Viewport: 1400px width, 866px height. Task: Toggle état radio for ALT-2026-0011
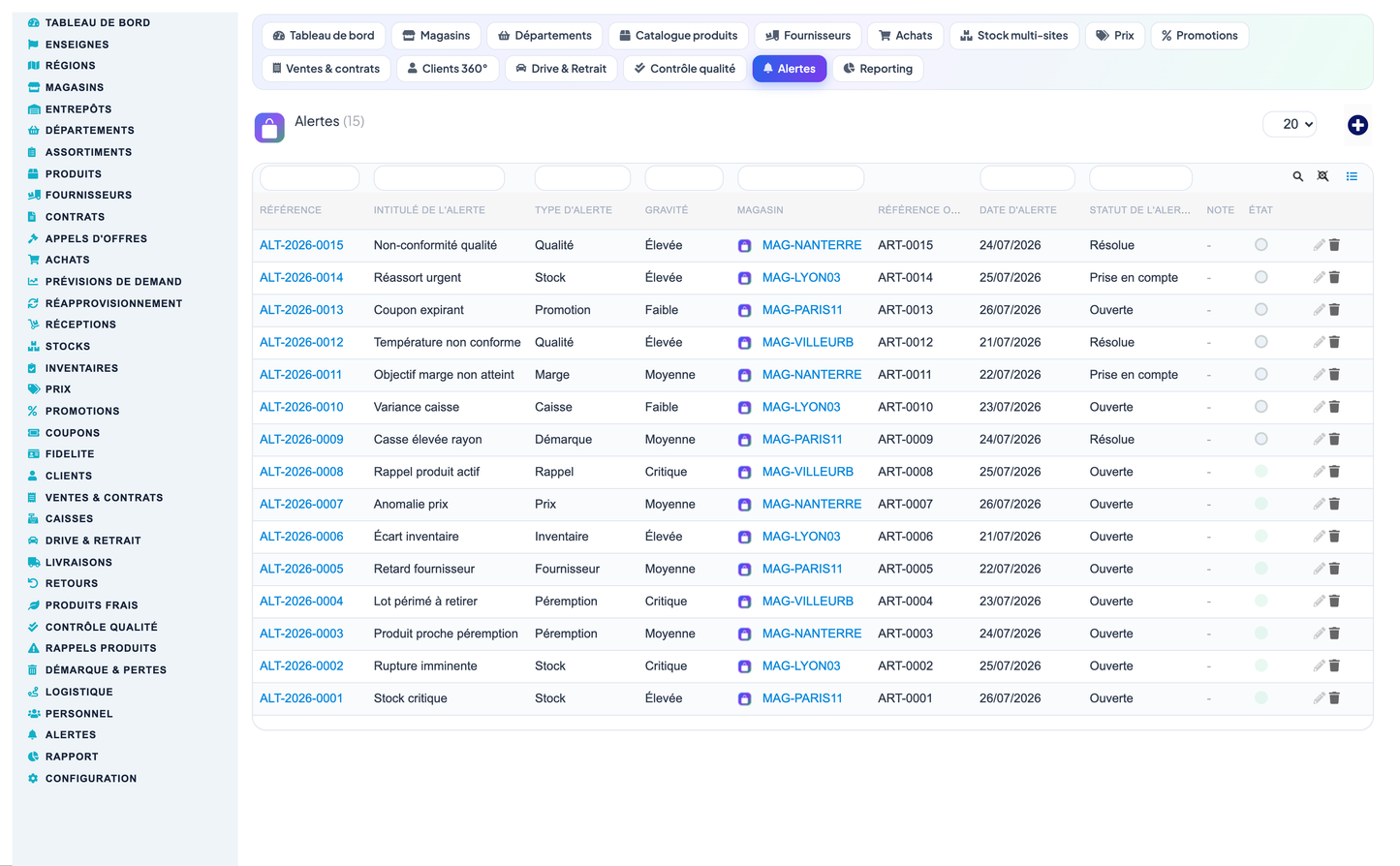coord(1260,375)
